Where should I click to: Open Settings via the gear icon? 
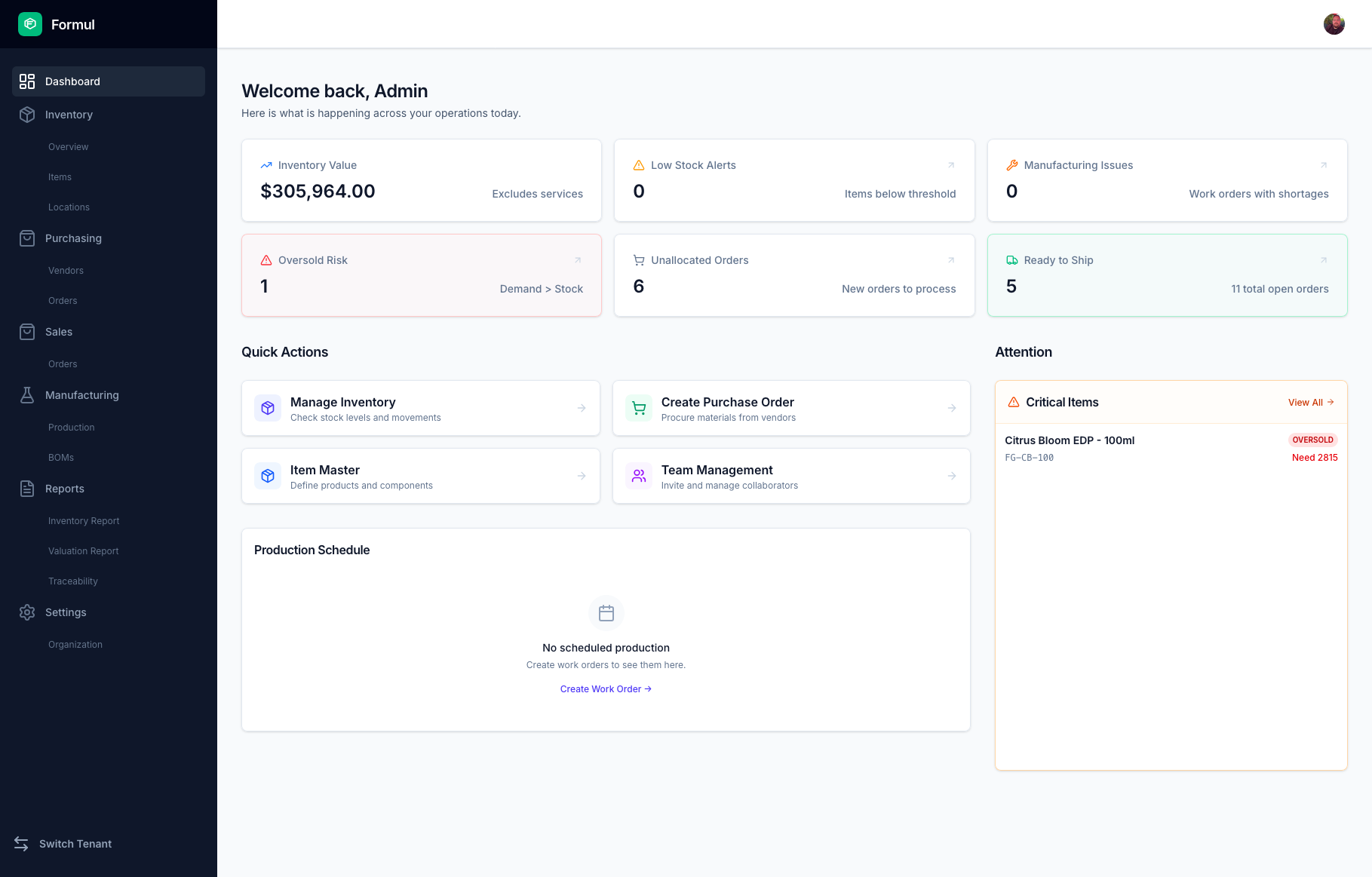(x=27, y=612)
